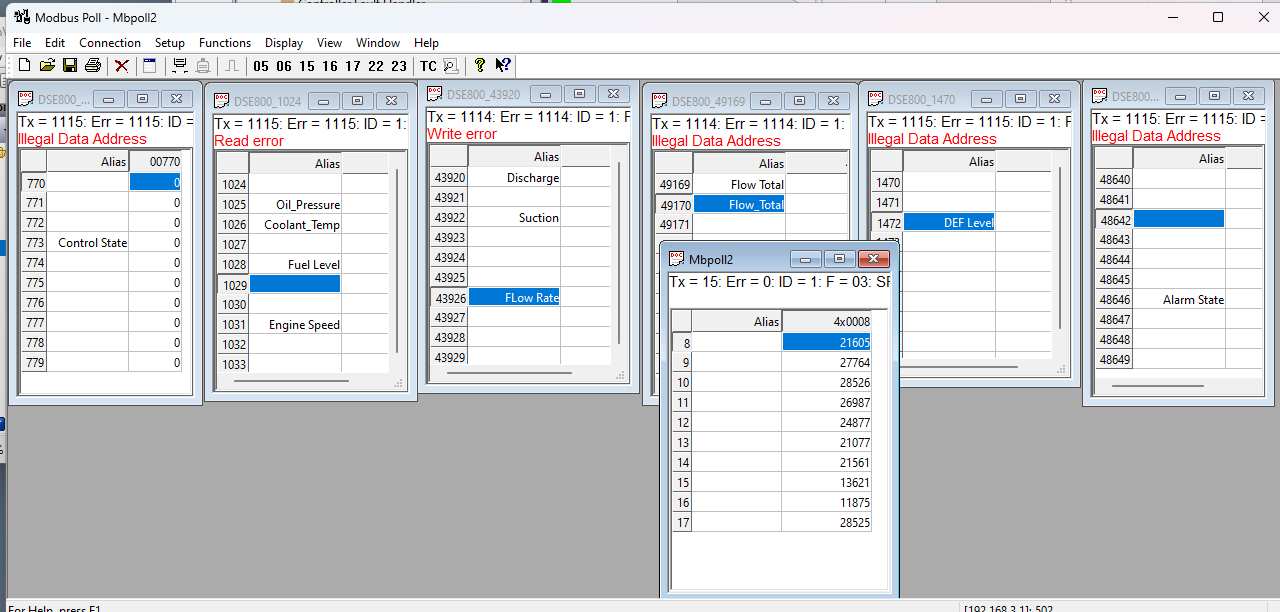This screenshot has width=1280, height=612.
Task: Click row header 43926 in DSE800_43920
Action: tap(449, 298)
